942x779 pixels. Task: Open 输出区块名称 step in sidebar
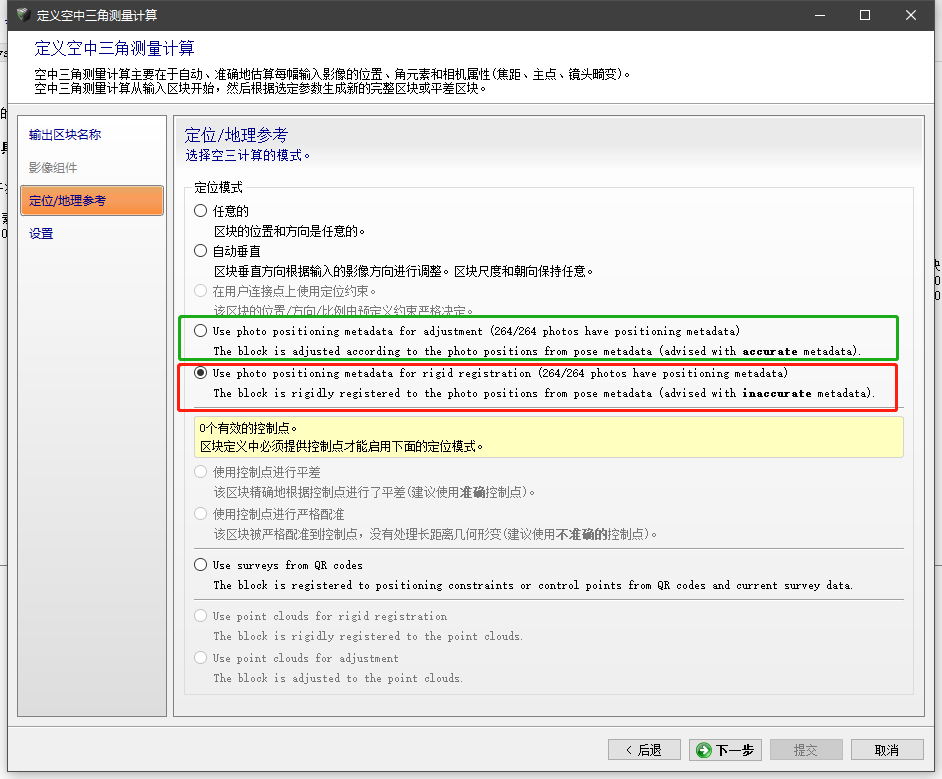pos(65,135)
